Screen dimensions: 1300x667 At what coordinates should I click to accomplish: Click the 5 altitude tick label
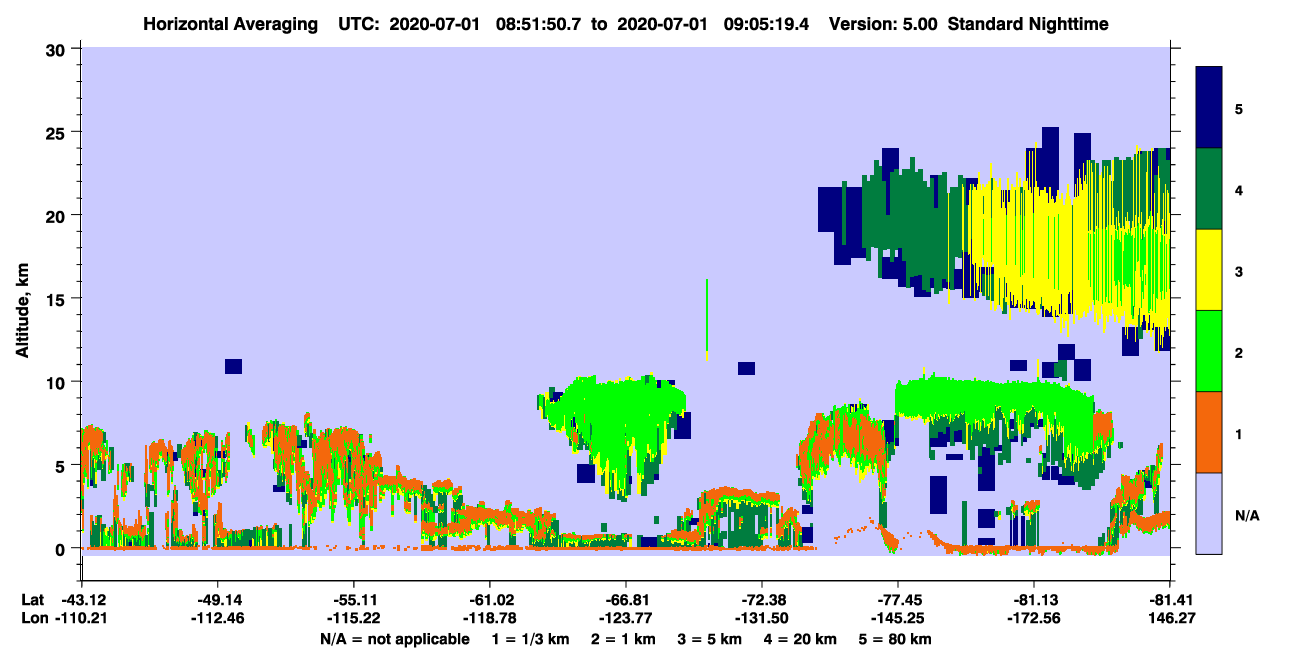[62, 465]
